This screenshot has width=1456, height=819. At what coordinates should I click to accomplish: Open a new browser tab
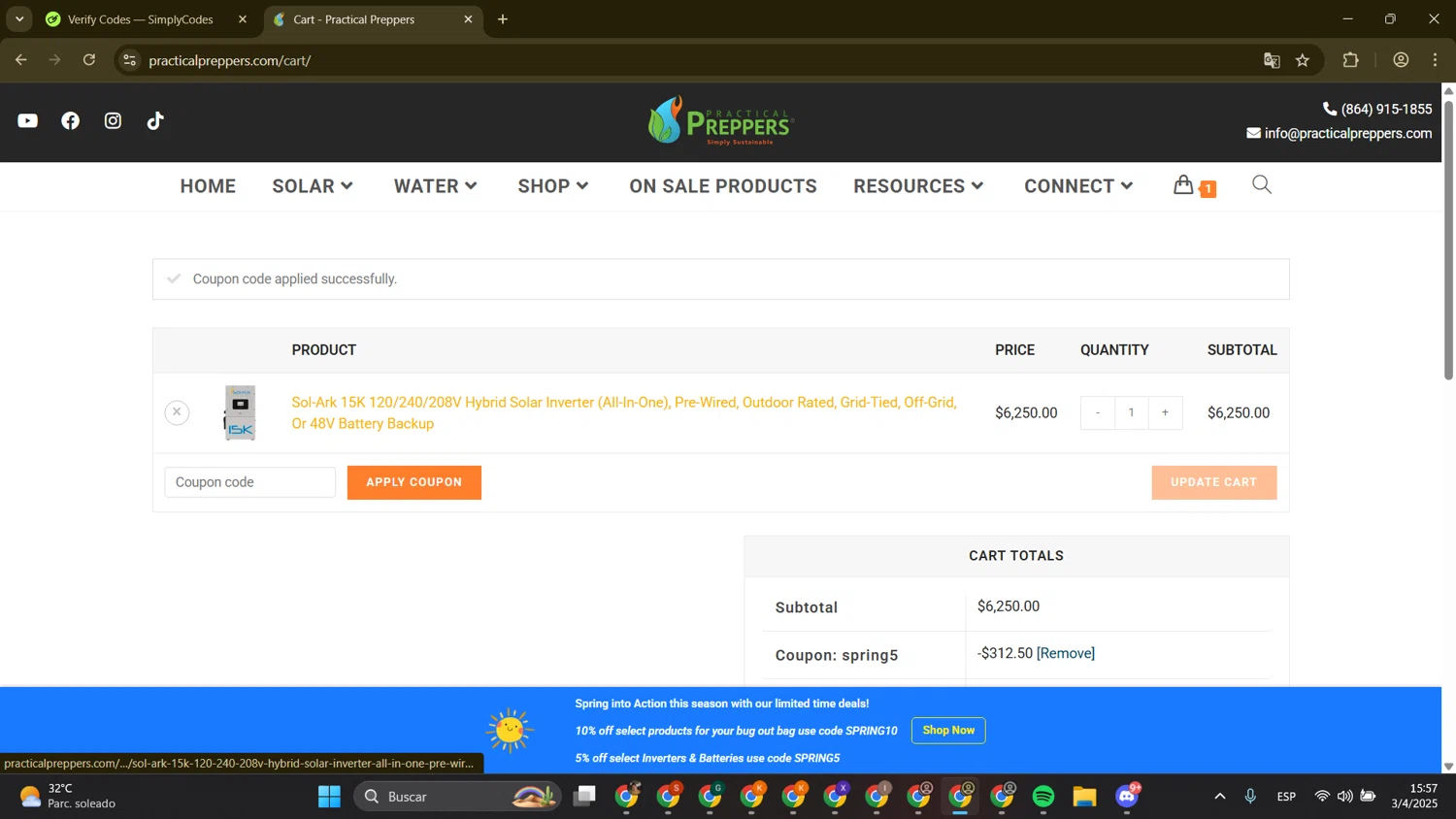(x=503, y=19)
